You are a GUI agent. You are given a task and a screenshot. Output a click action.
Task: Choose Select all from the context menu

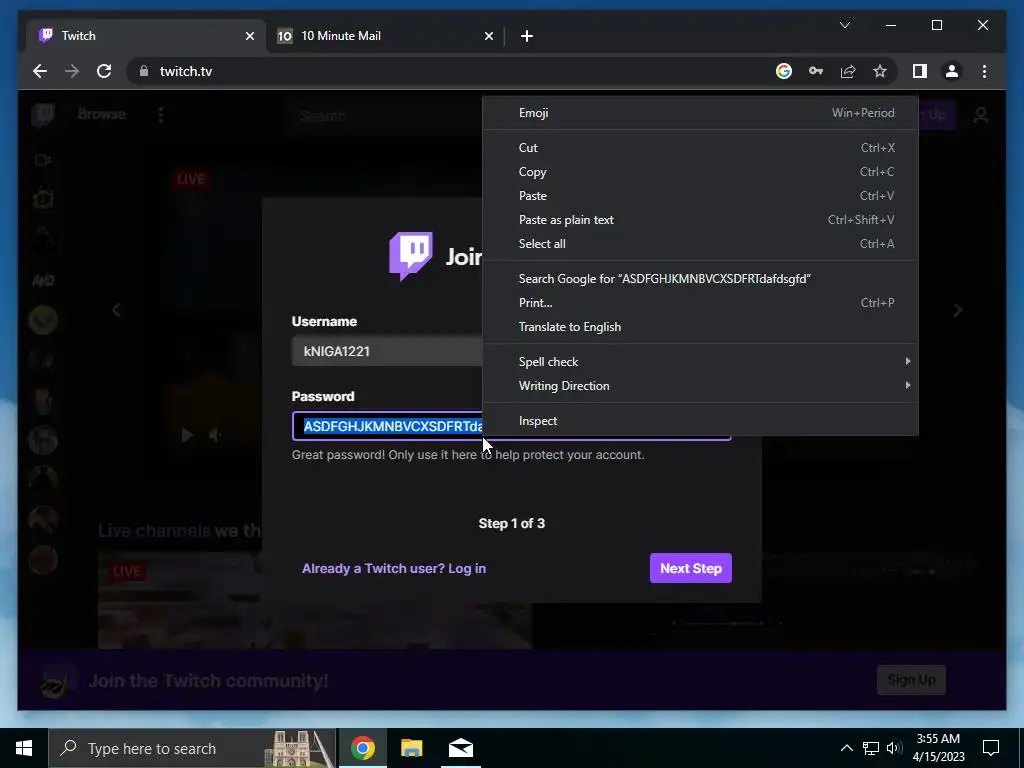point(700,244)
